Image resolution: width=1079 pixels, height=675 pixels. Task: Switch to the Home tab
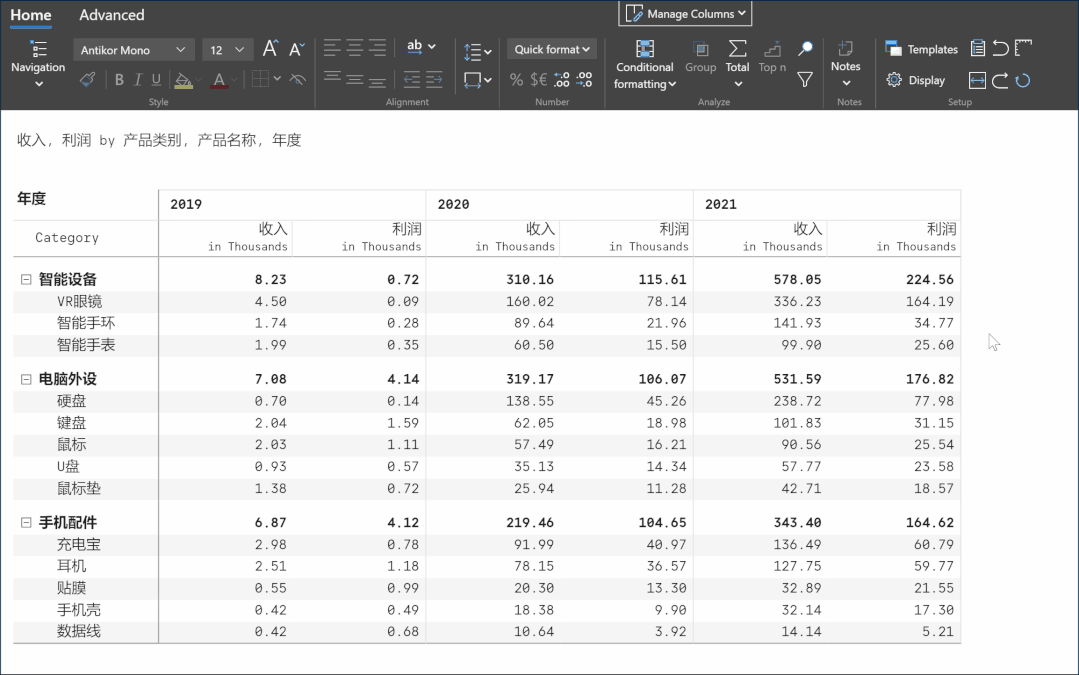coord(31,15)
